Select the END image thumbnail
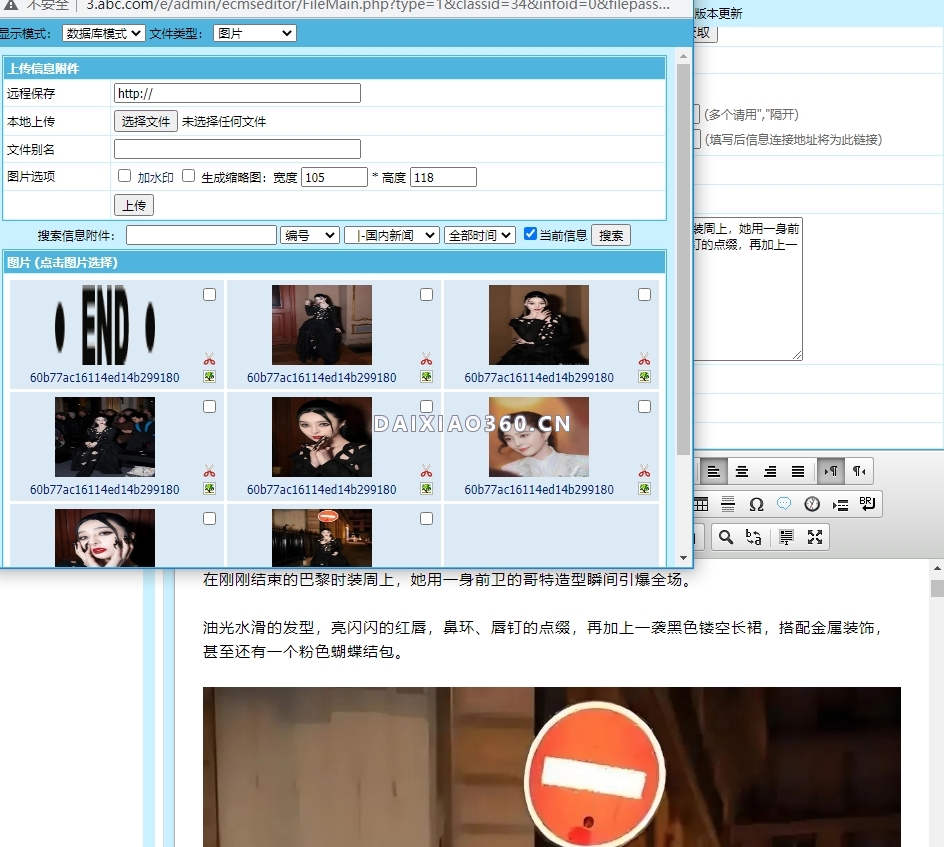This screenshot has height=847, width=944. (105, 325)
